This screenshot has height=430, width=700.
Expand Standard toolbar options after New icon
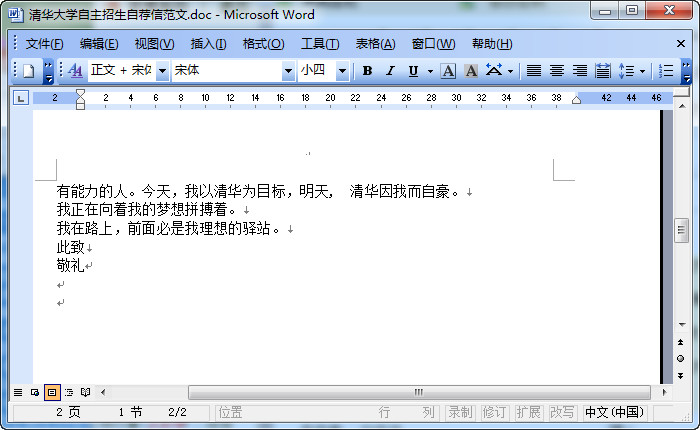(48, 71)
